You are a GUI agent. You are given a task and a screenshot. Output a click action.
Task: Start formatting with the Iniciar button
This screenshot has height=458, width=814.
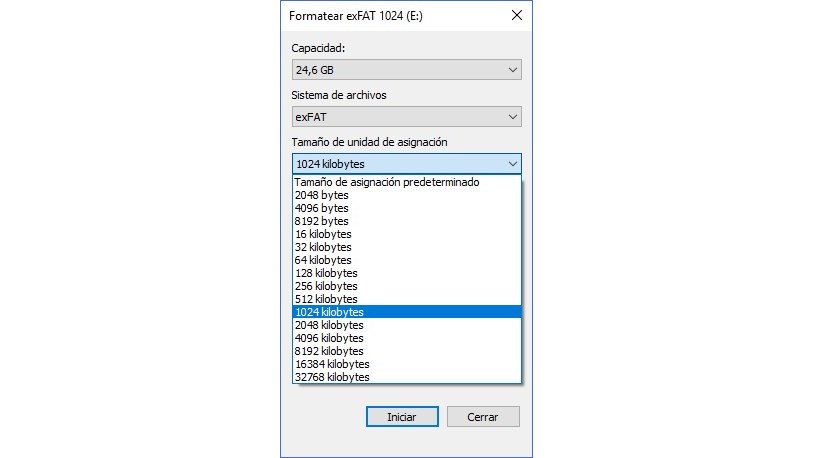tap(402, 416)
